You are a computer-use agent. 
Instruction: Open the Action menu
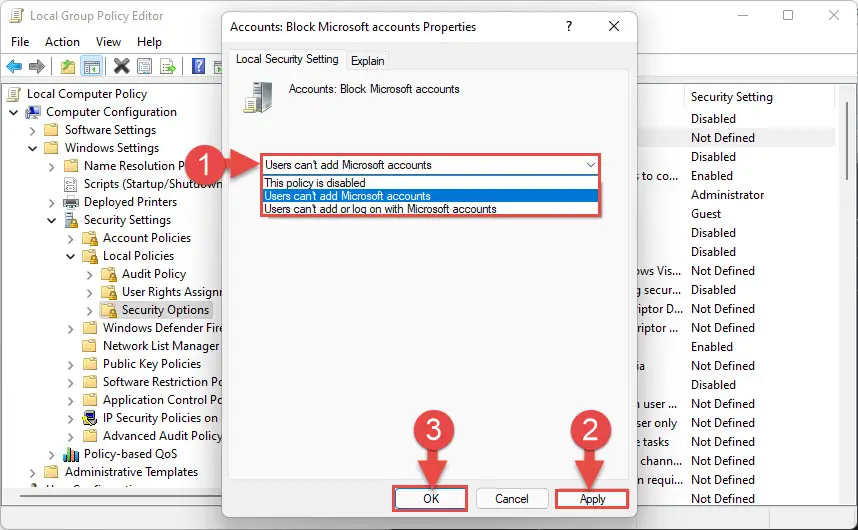[62, 42]
